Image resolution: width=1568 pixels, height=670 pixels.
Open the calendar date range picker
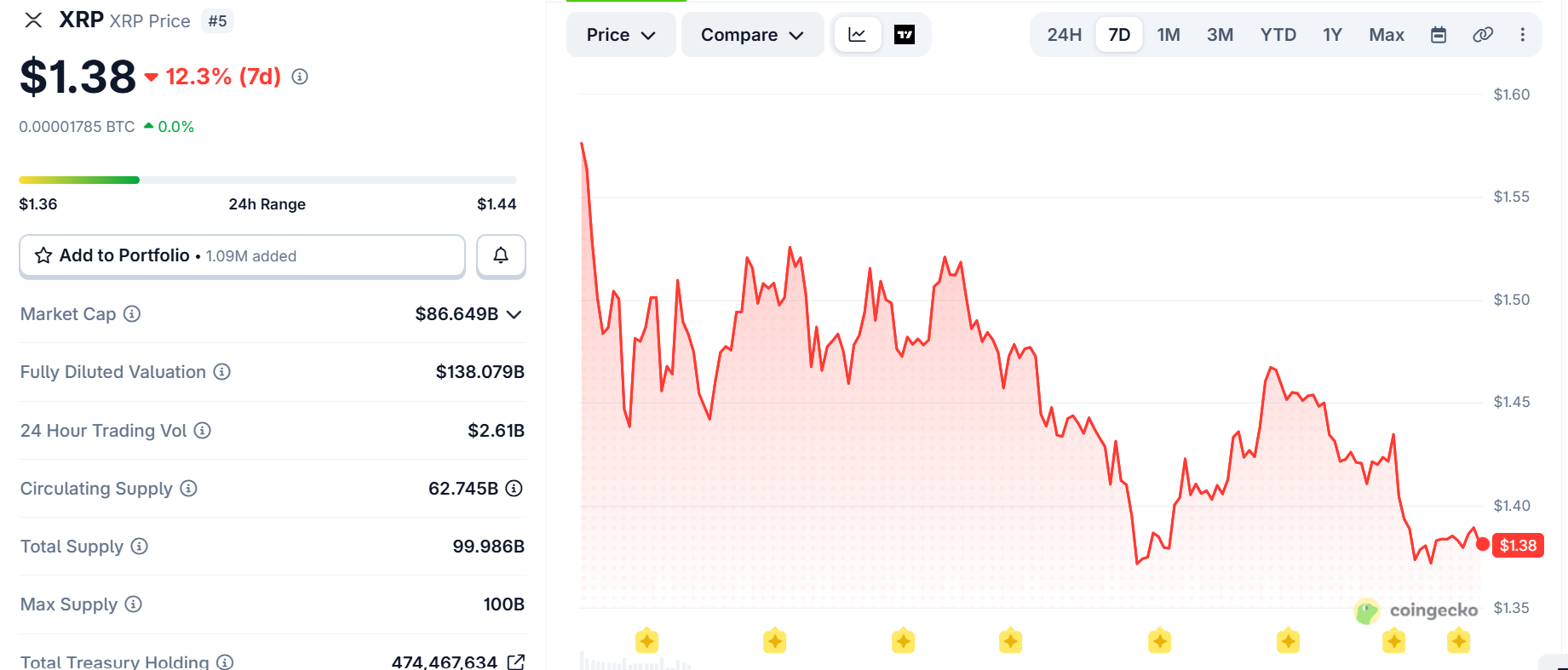(x=1439, y=35)
